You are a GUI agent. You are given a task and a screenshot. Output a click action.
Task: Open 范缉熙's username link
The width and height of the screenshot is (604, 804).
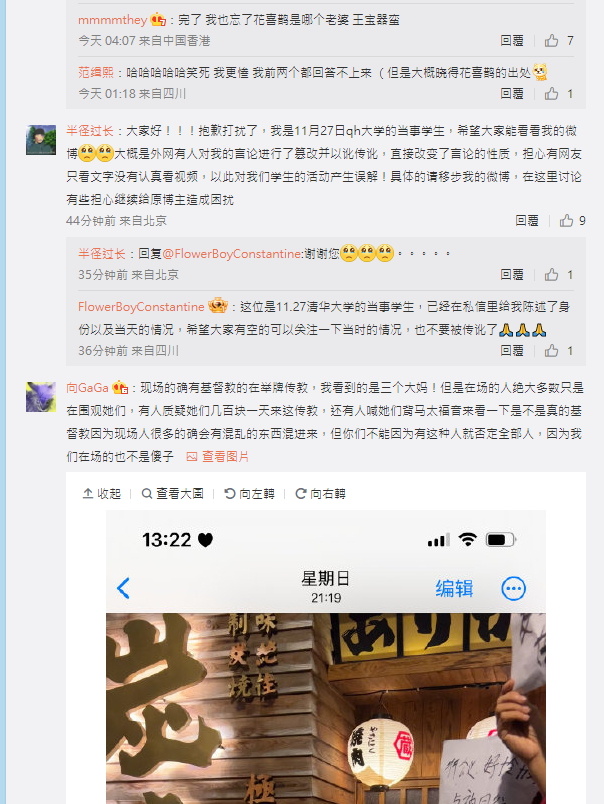click(x=95, y=72)
